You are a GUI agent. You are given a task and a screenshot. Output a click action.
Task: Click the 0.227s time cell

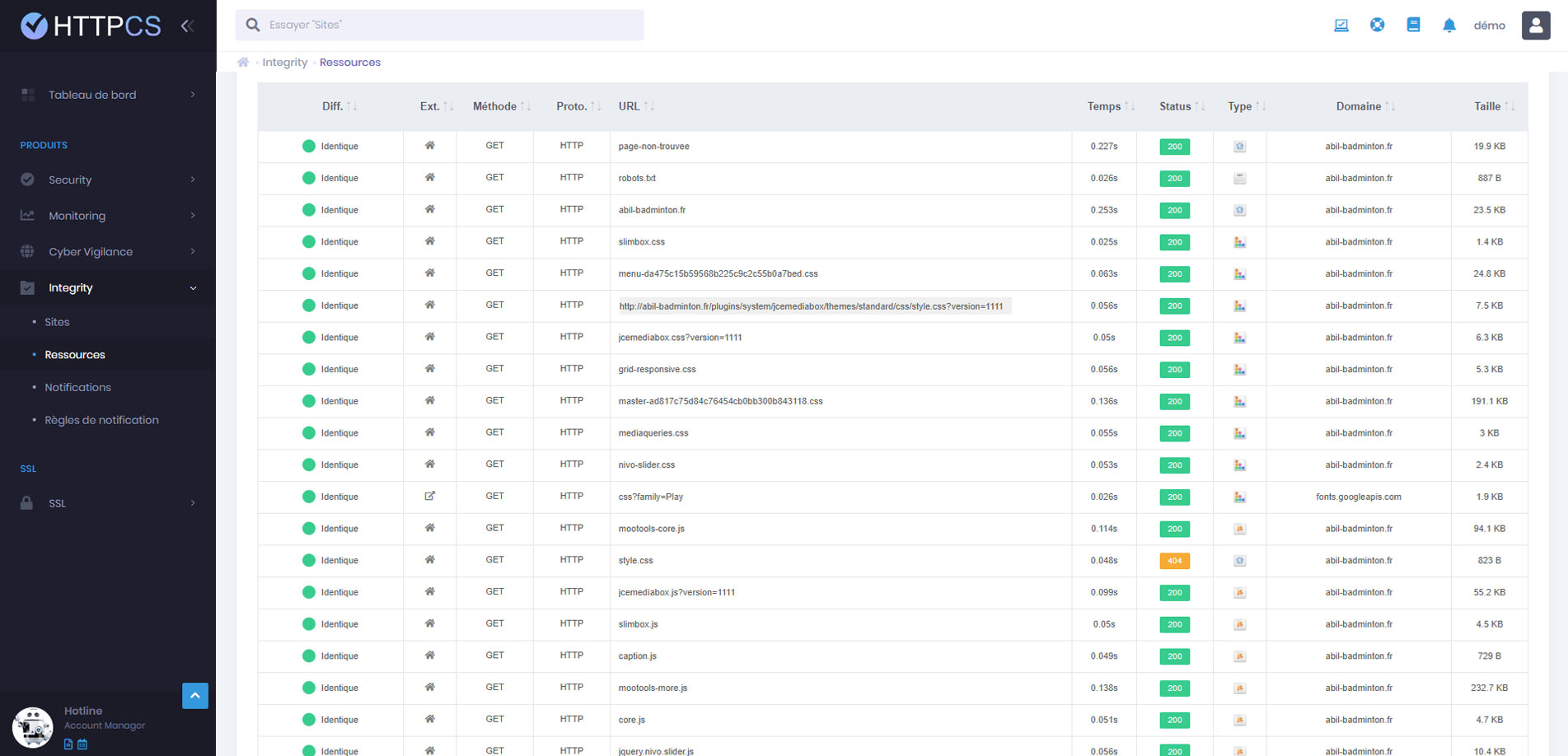(x=1104, y=146)
